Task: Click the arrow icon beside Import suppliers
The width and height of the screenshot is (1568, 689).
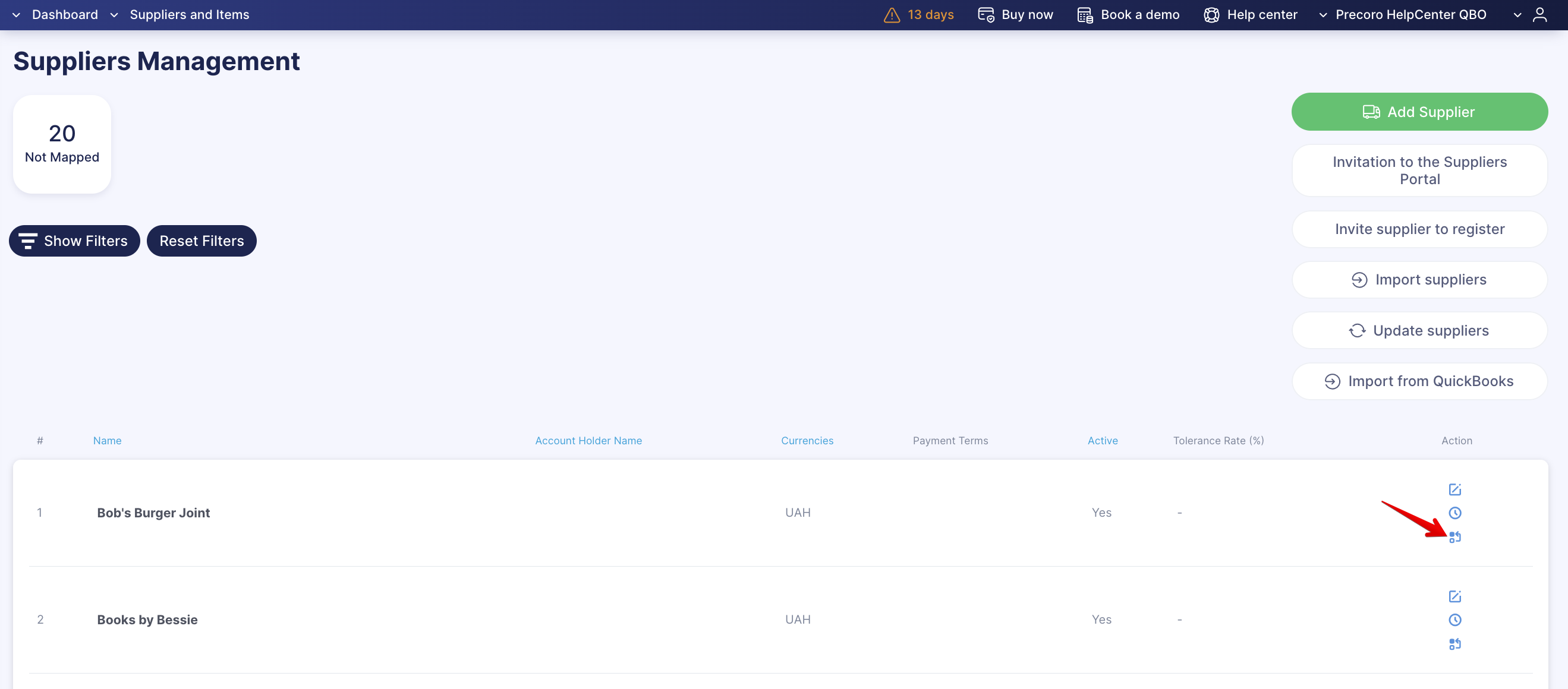Action: point(1359,280)
